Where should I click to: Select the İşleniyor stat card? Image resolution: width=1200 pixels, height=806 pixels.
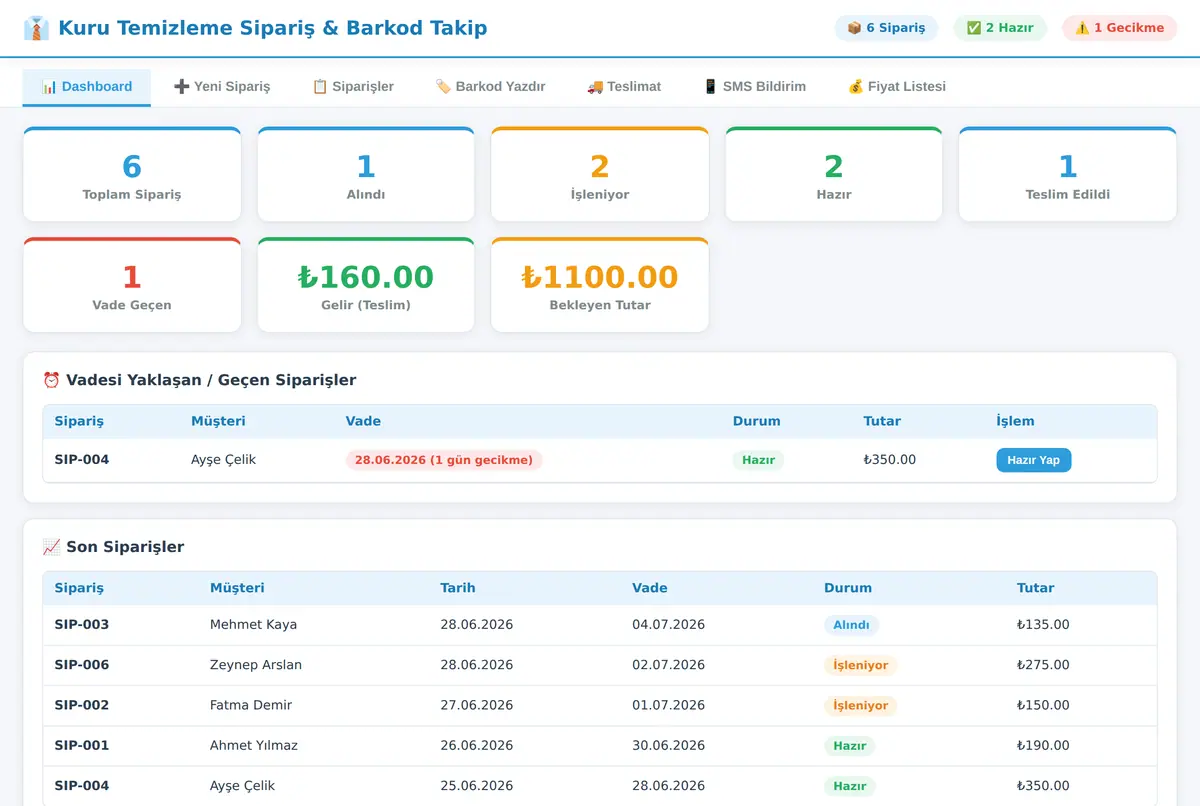point(600,174)
